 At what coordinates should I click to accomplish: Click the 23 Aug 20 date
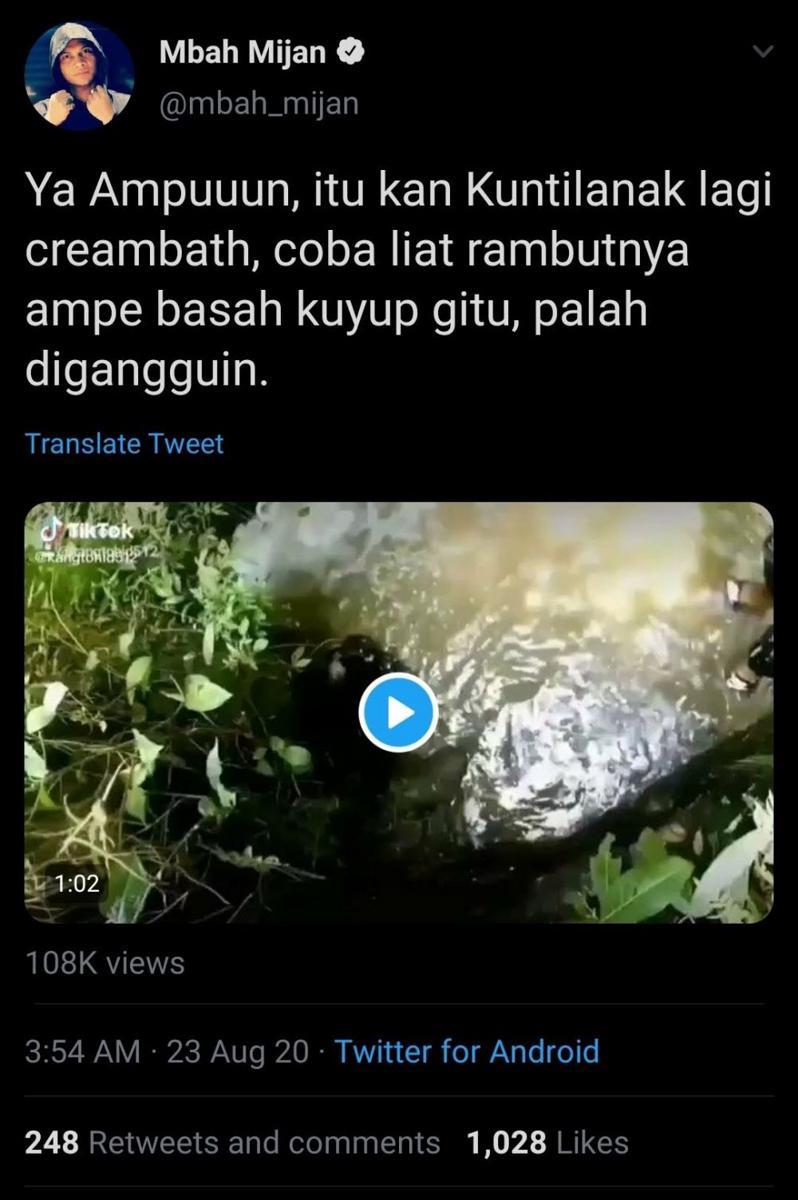pos(238,1051)
